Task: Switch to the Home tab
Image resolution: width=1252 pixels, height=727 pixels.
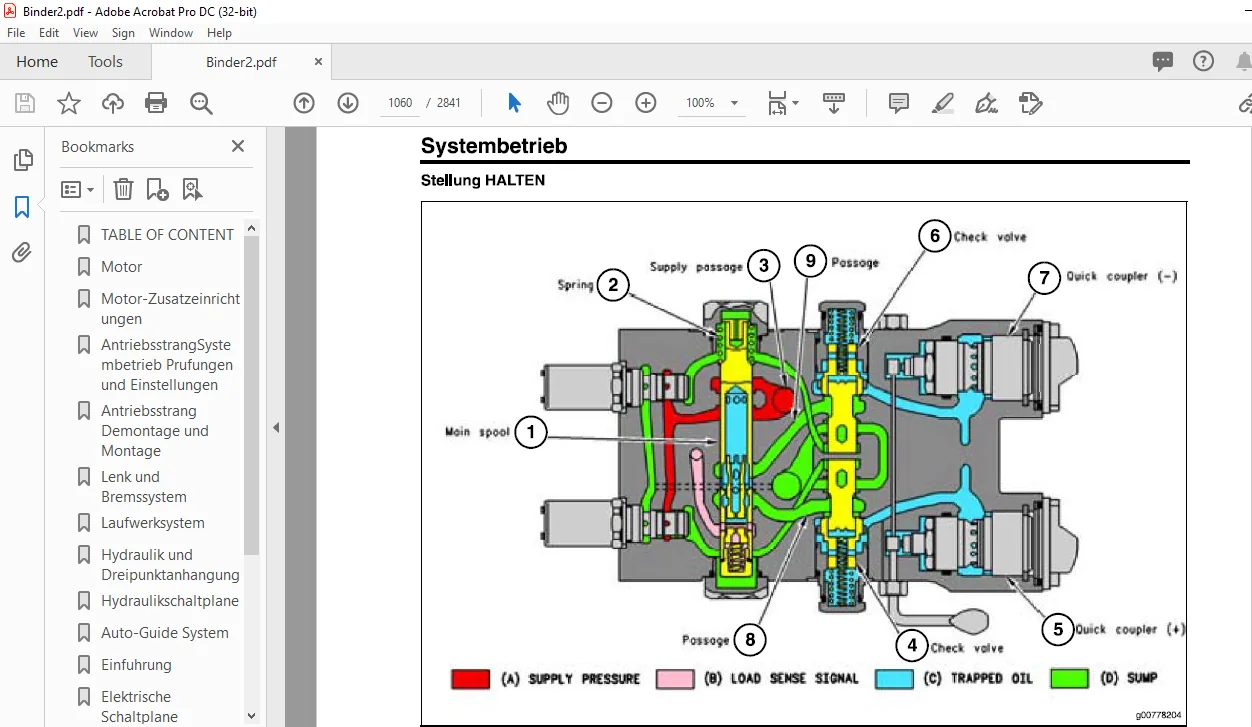Action: coord(37,61)
